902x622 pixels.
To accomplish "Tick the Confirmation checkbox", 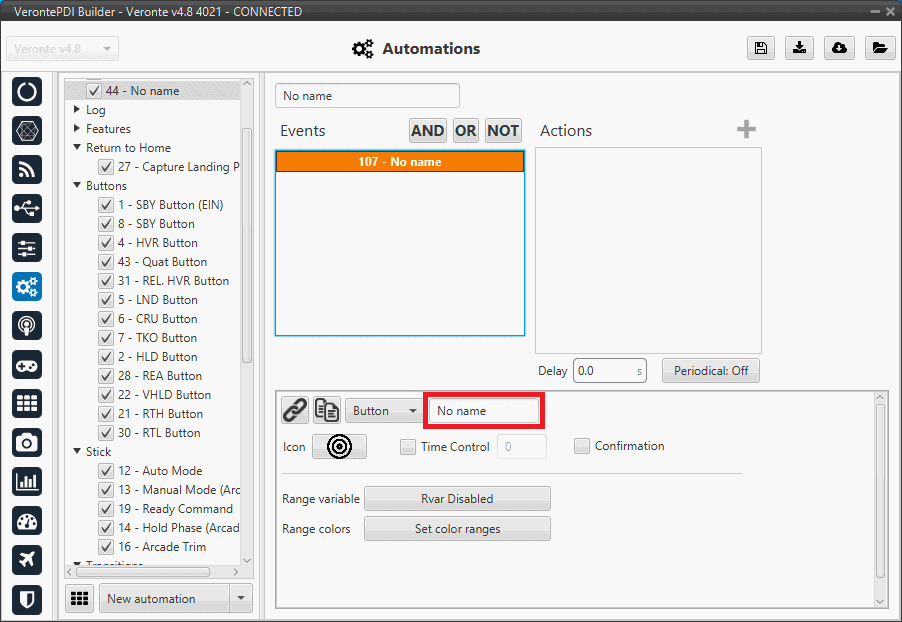I will tap(582, 446).
